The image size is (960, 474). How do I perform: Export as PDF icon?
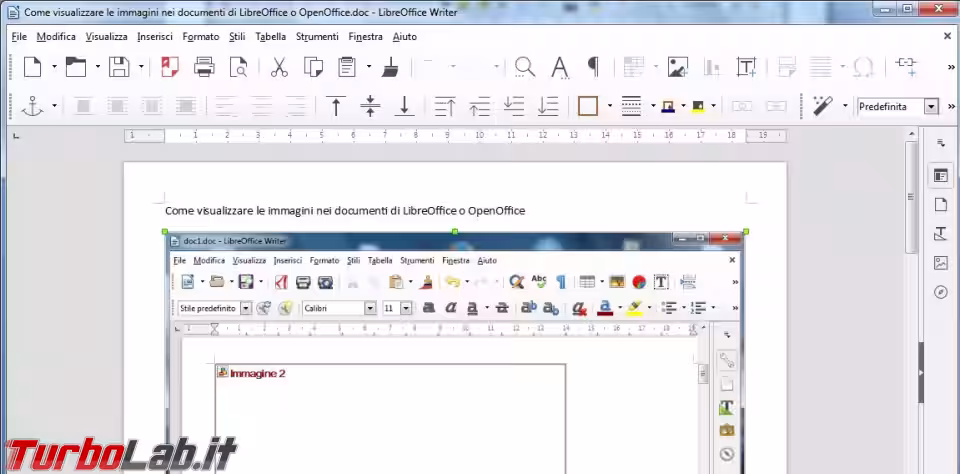tap(170, 66)
